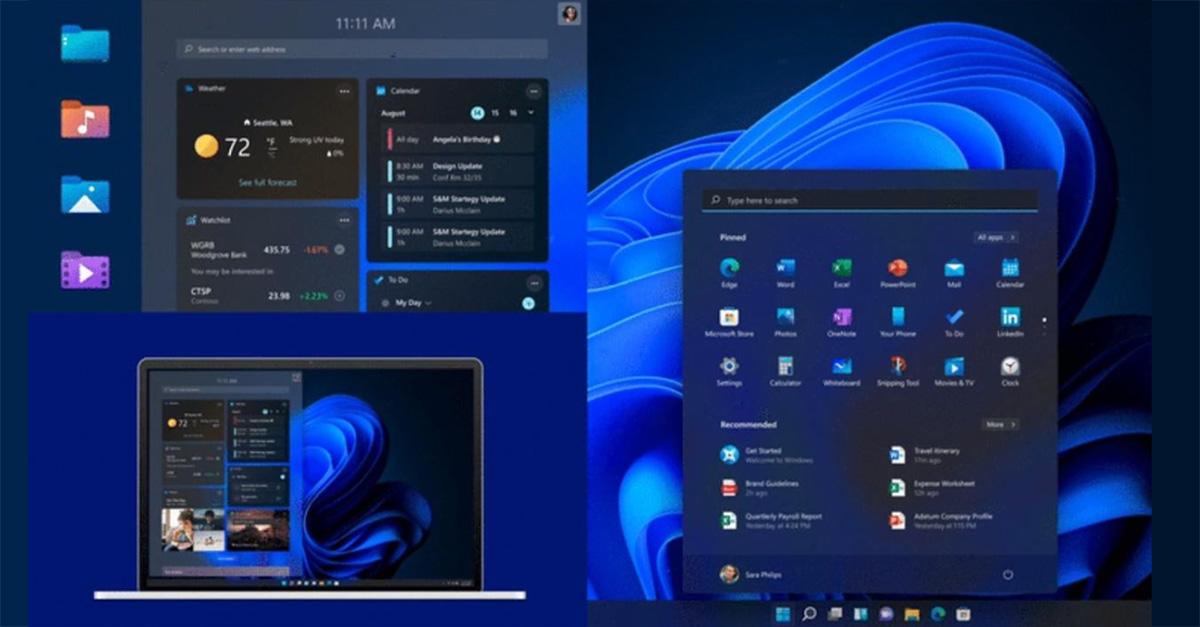Image resolution: width=1200 pixels, height=627 pixels.
Task: Open the Whiteboard app
Action: click(841, 370)
